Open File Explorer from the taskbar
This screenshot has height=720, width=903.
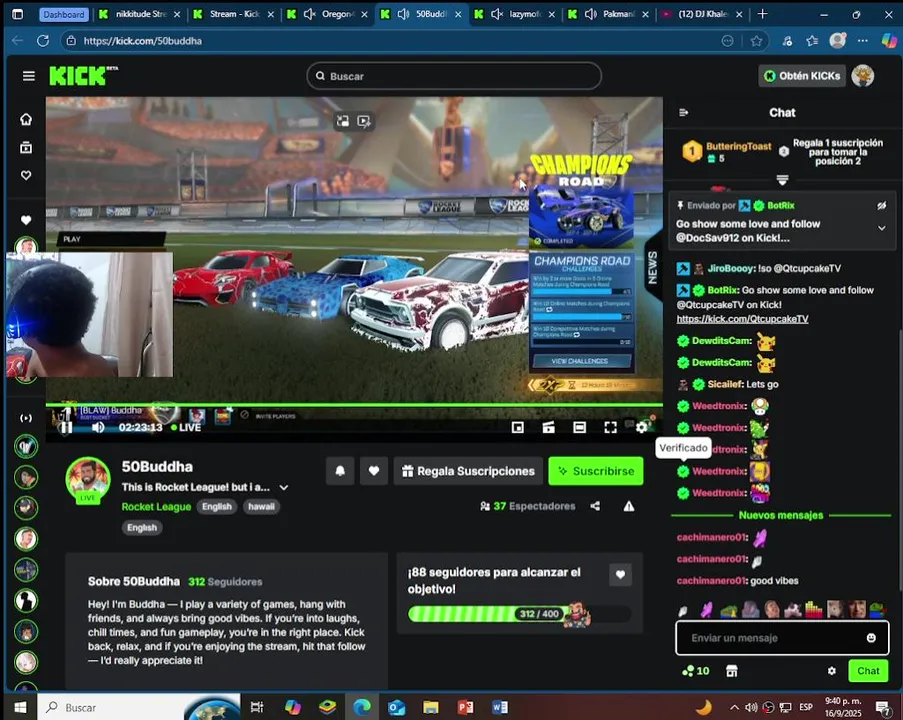(431, 707)
